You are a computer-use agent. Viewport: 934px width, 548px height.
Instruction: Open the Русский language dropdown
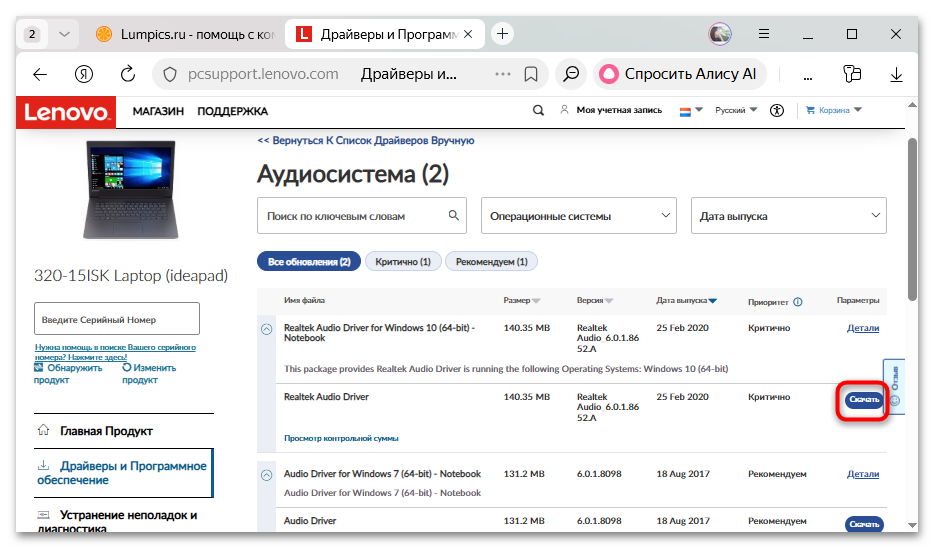(736, 110)
